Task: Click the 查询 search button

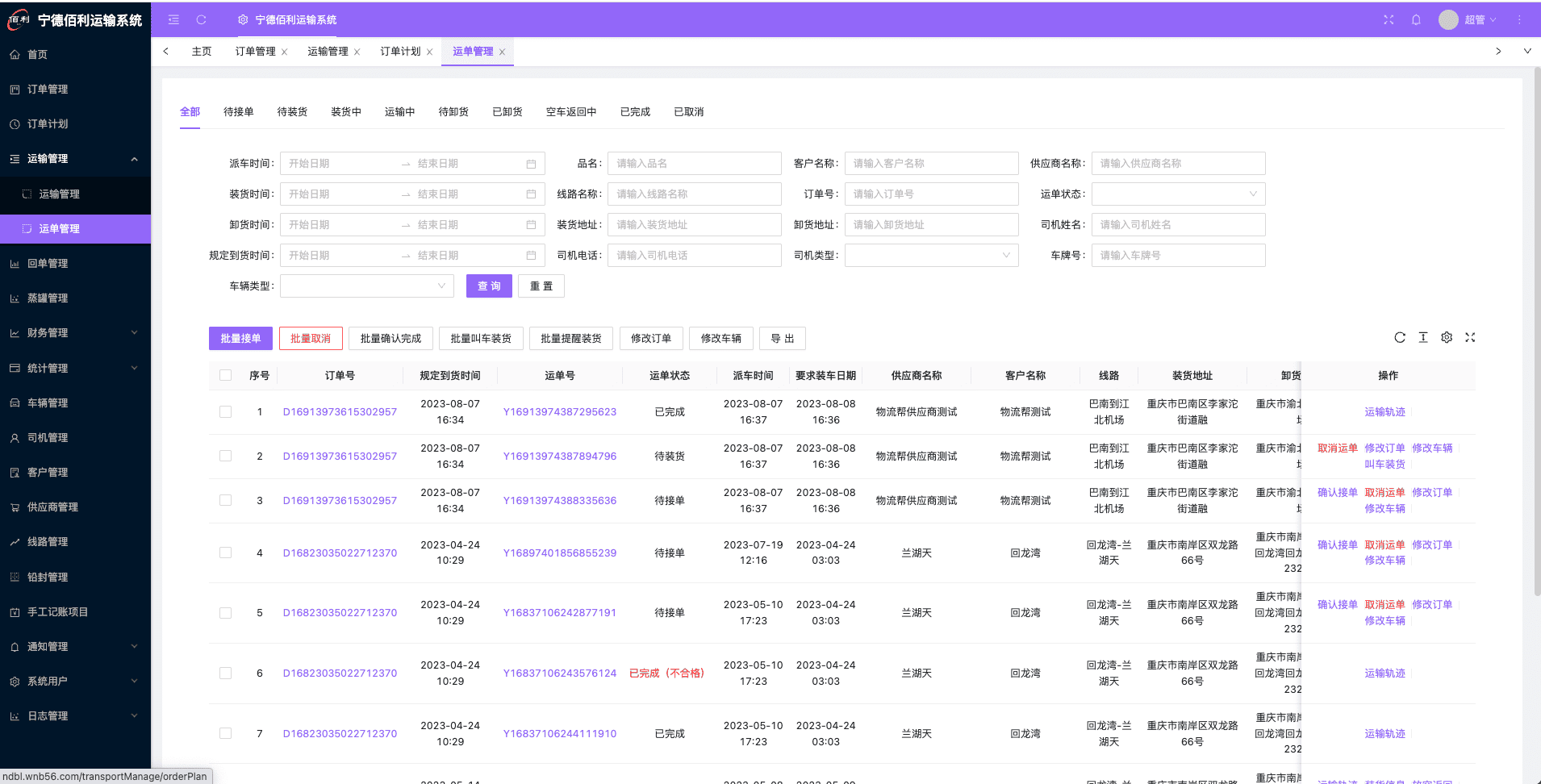Action: coord(489,286)
